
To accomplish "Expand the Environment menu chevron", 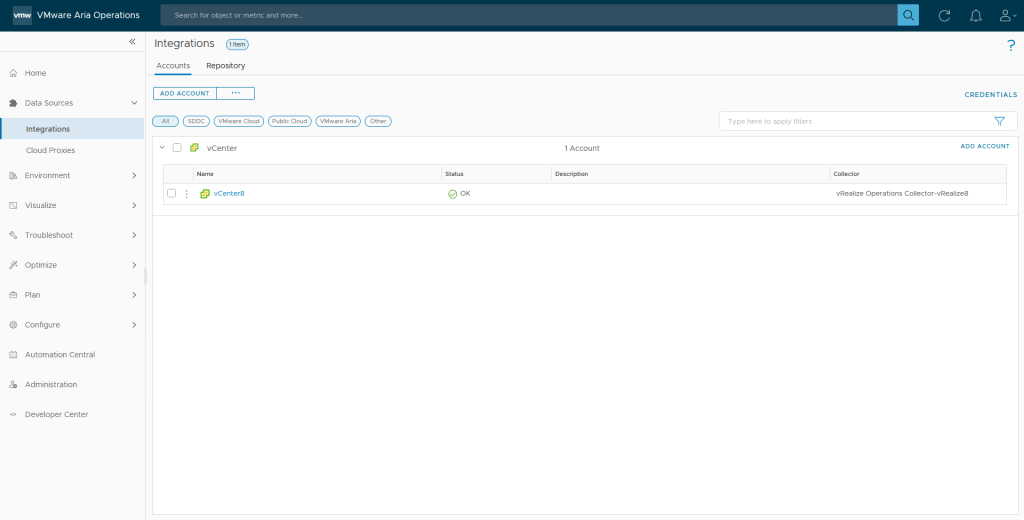I will [x=135, y=176].
